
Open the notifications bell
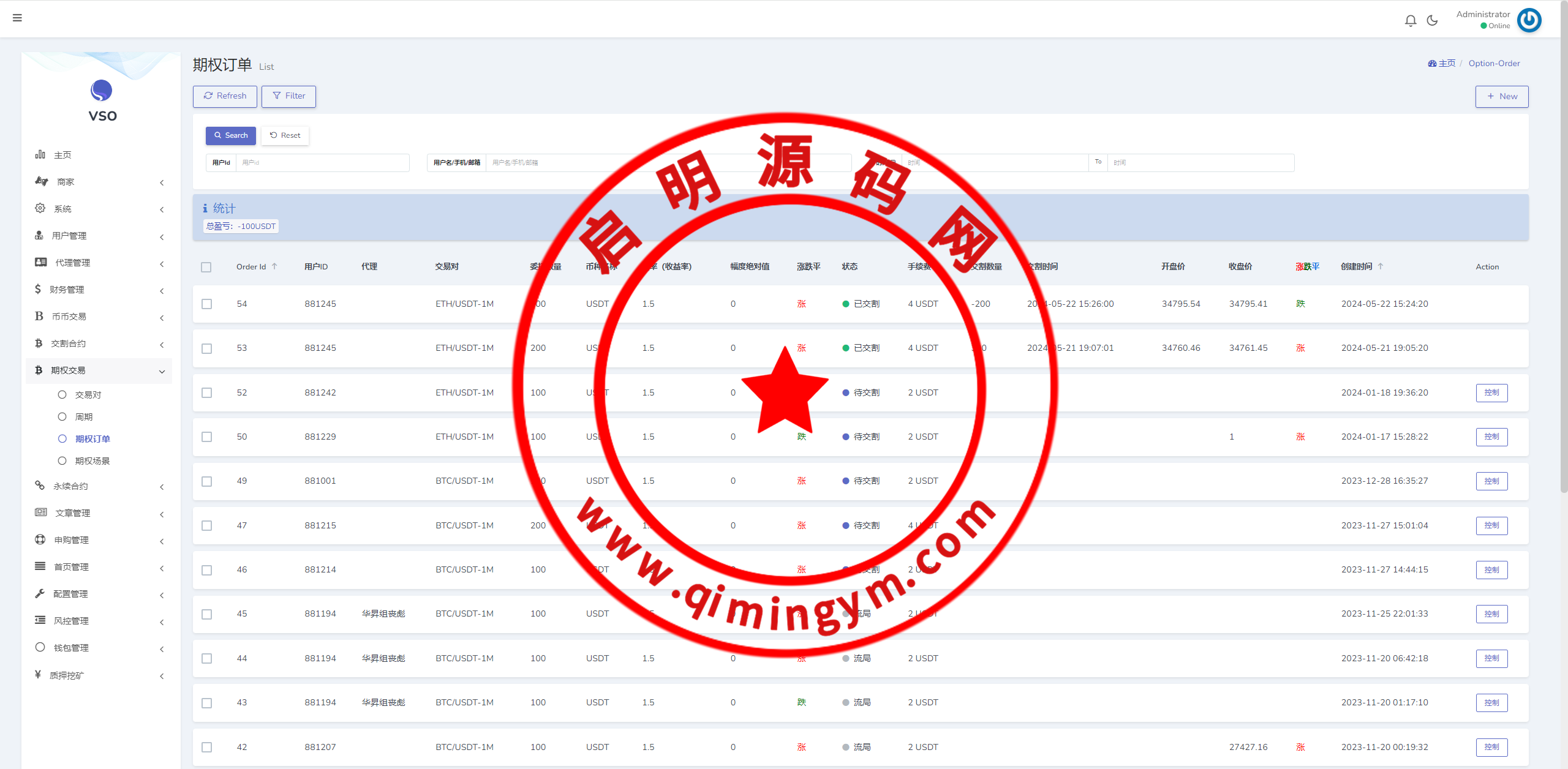click(1411, 21)
